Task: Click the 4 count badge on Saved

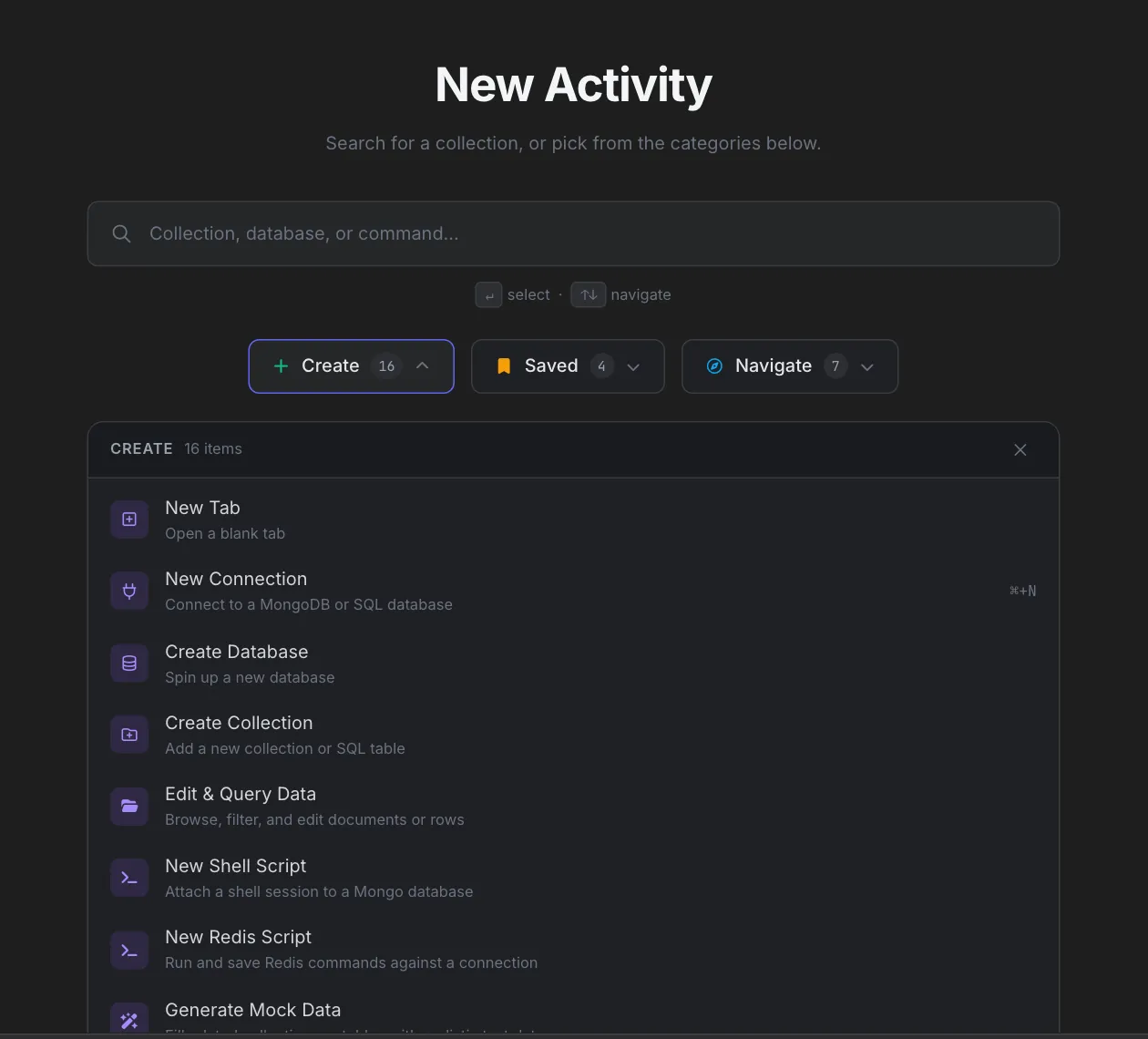Action: click(601, 366)
